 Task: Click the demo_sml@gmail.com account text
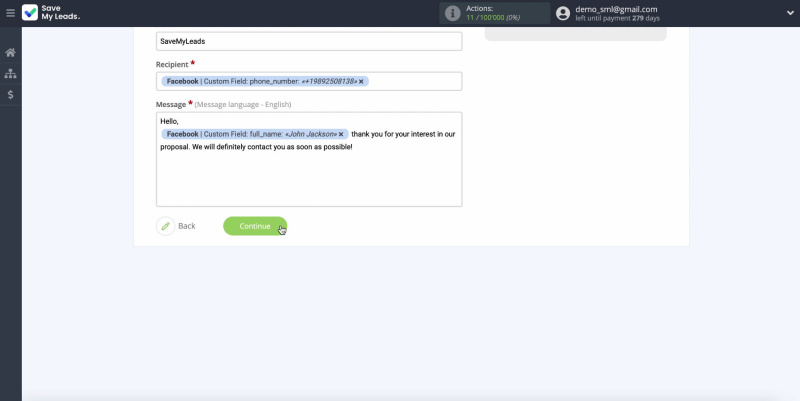616,9
